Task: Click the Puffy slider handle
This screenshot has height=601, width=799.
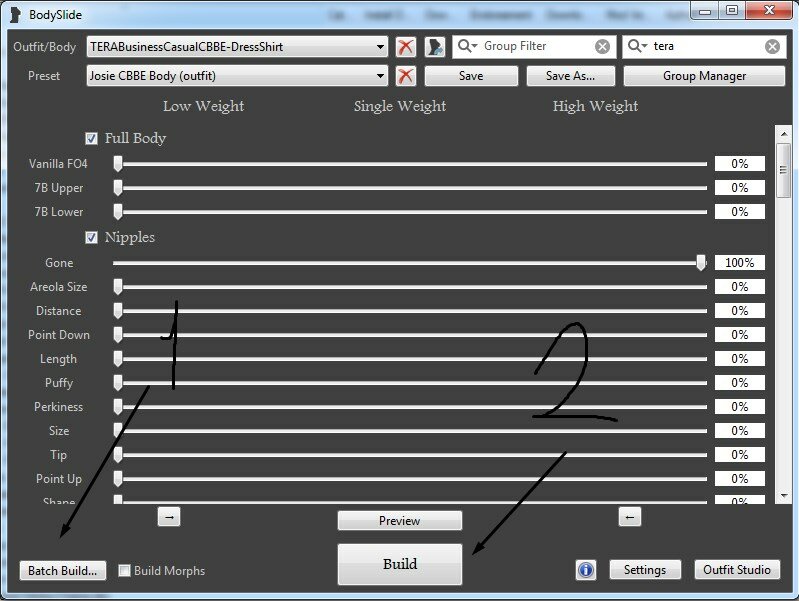Action: [x=118, y=382]
